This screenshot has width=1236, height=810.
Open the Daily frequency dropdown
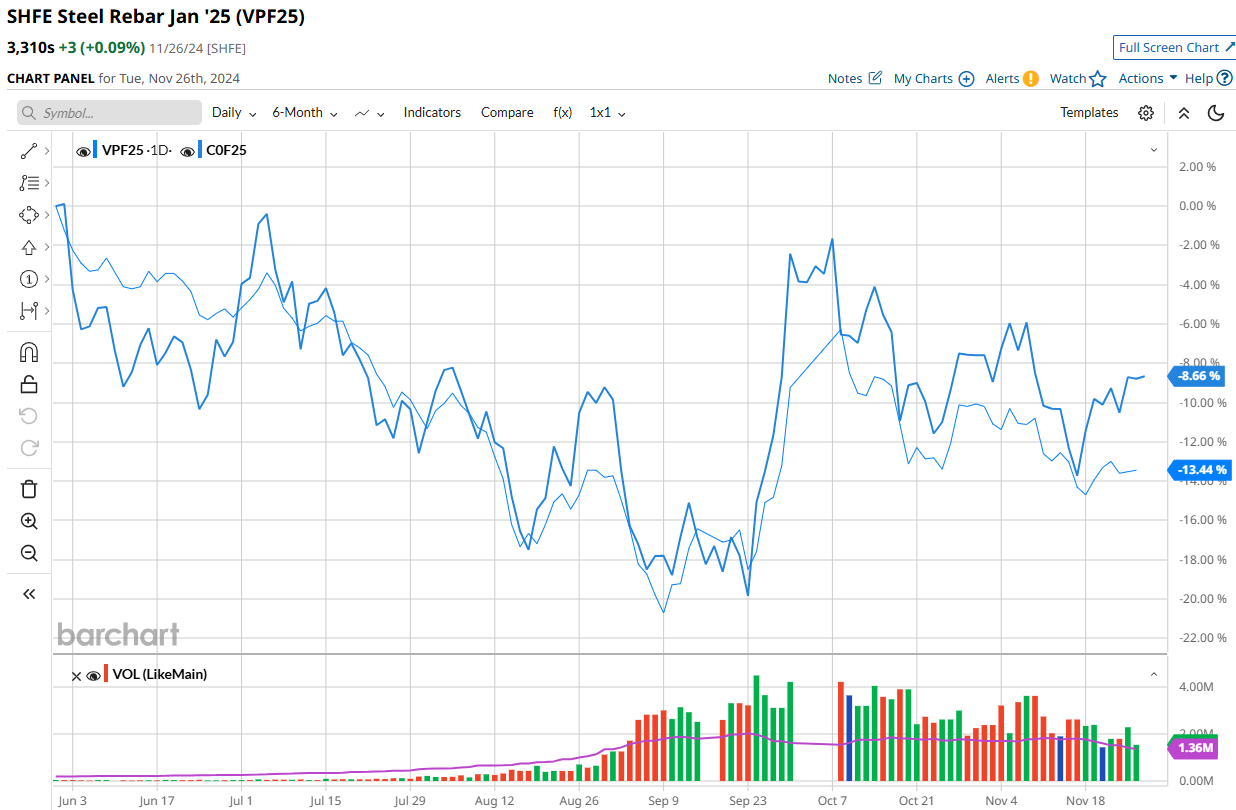[234, 113]
